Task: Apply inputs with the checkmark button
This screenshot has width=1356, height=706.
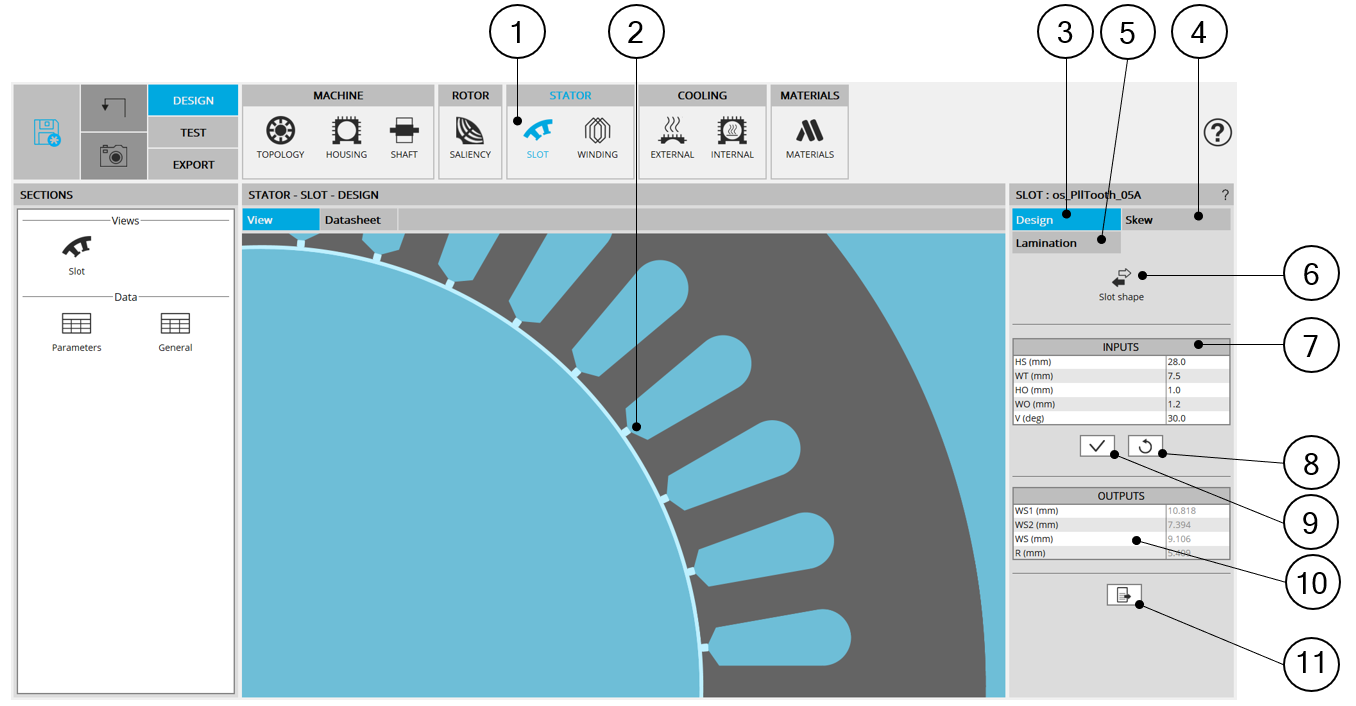Action: (1097, 446)
